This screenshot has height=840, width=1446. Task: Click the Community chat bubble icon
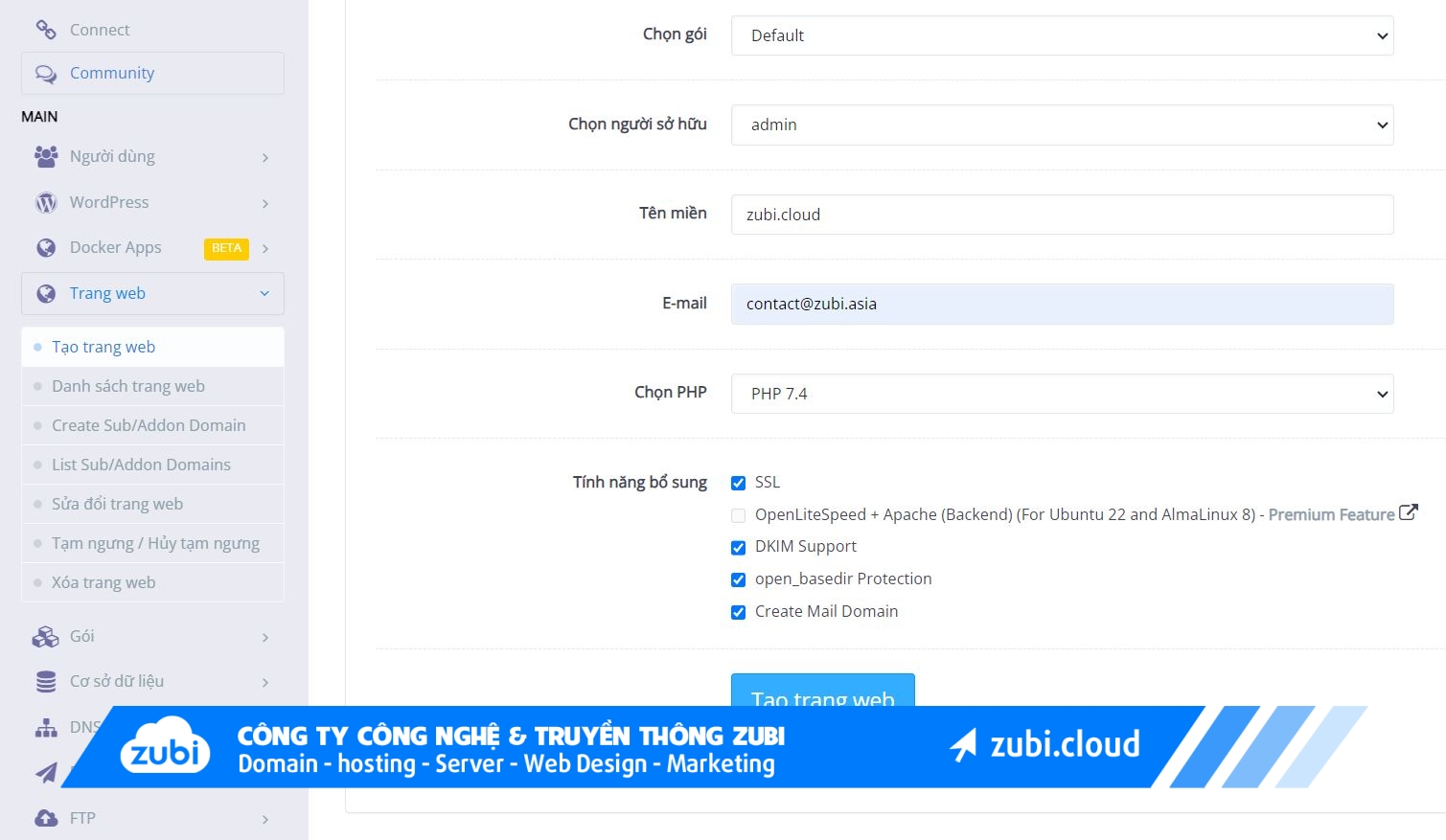click(46, 74)
